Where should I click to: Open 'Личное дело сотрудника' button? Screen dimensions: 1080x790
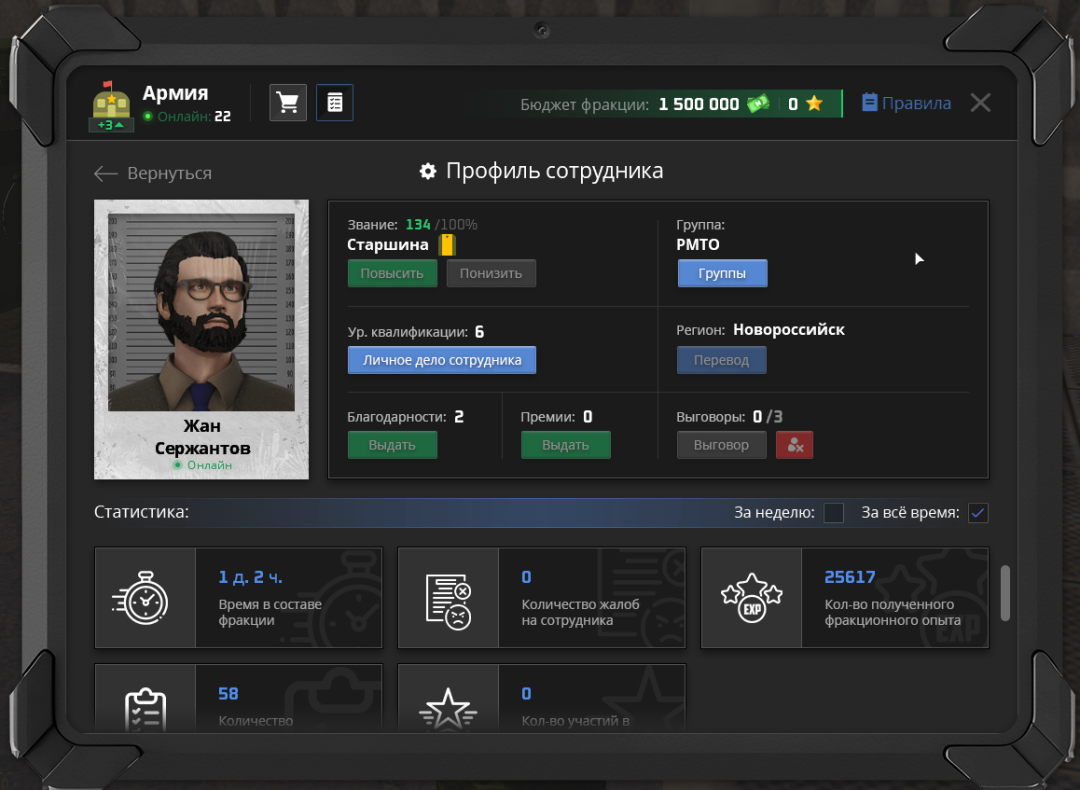[442, 360]
